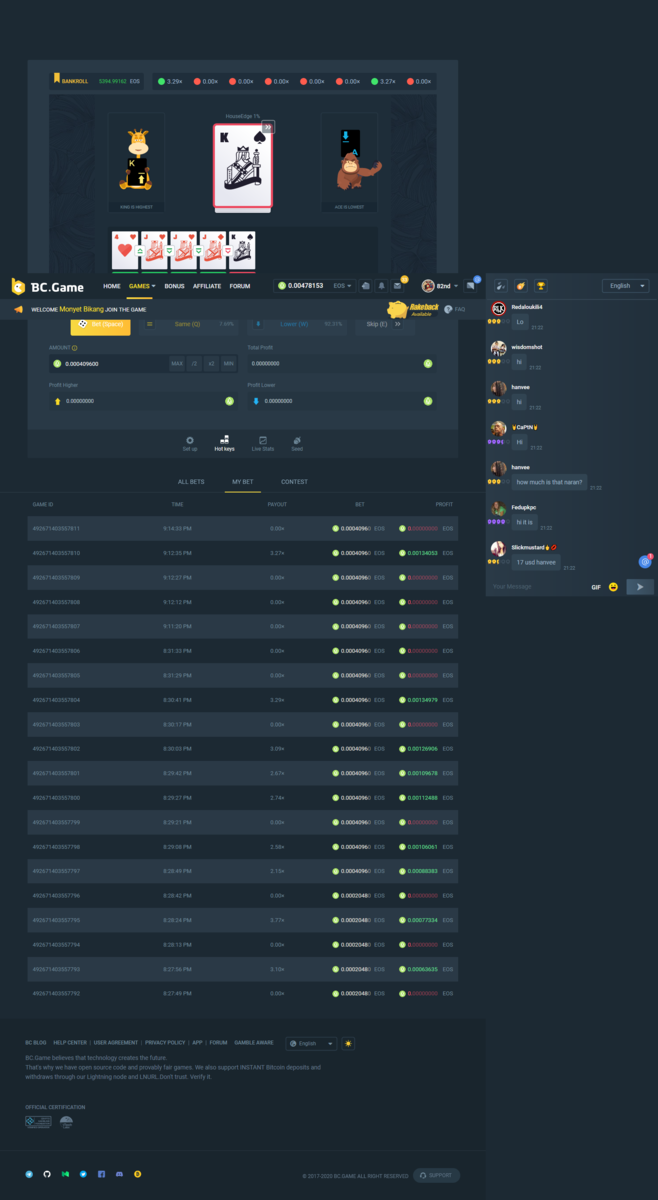Click the trophy icon in chat header

point(540,286)
